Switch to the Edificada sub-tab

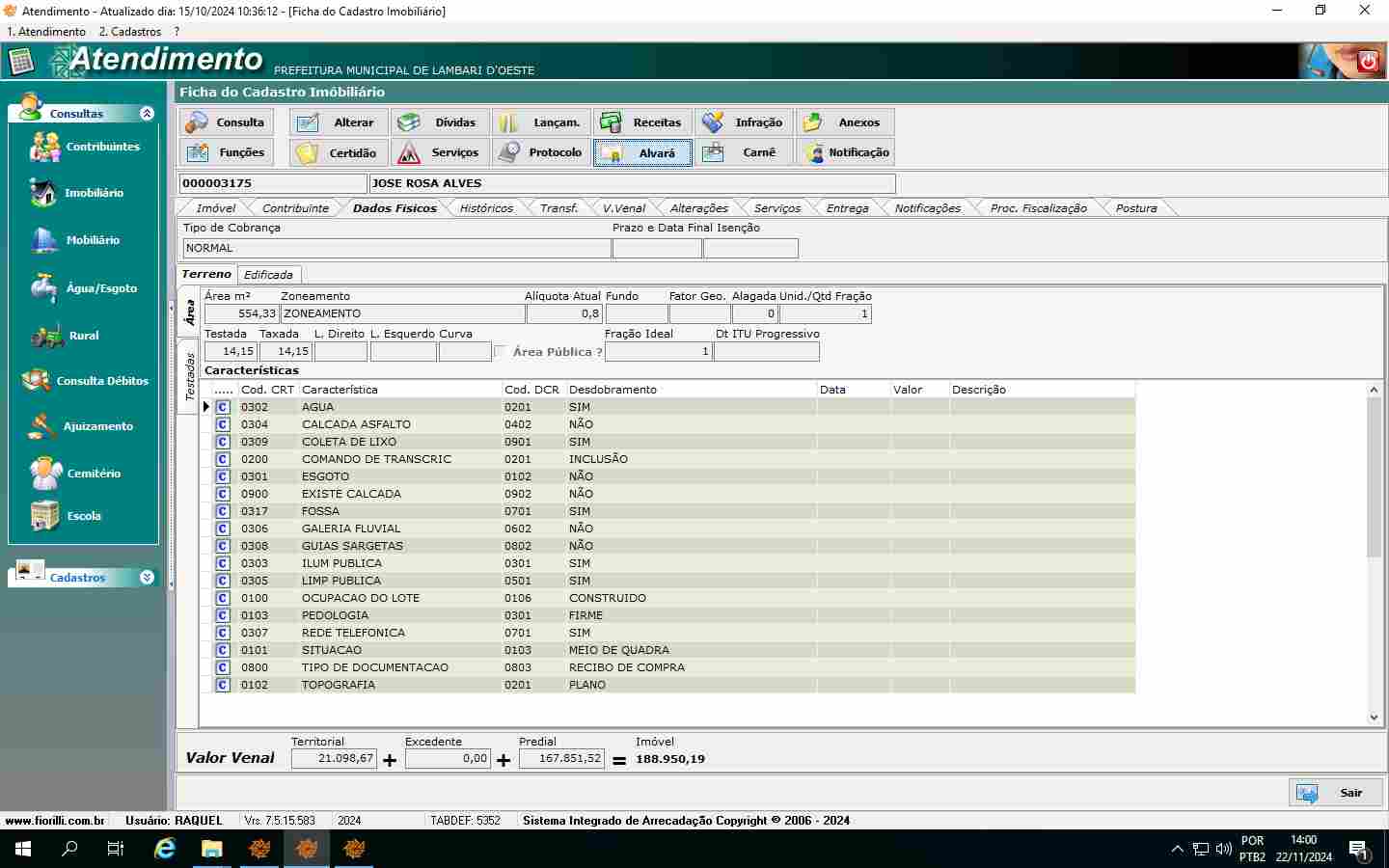point(268,275)
